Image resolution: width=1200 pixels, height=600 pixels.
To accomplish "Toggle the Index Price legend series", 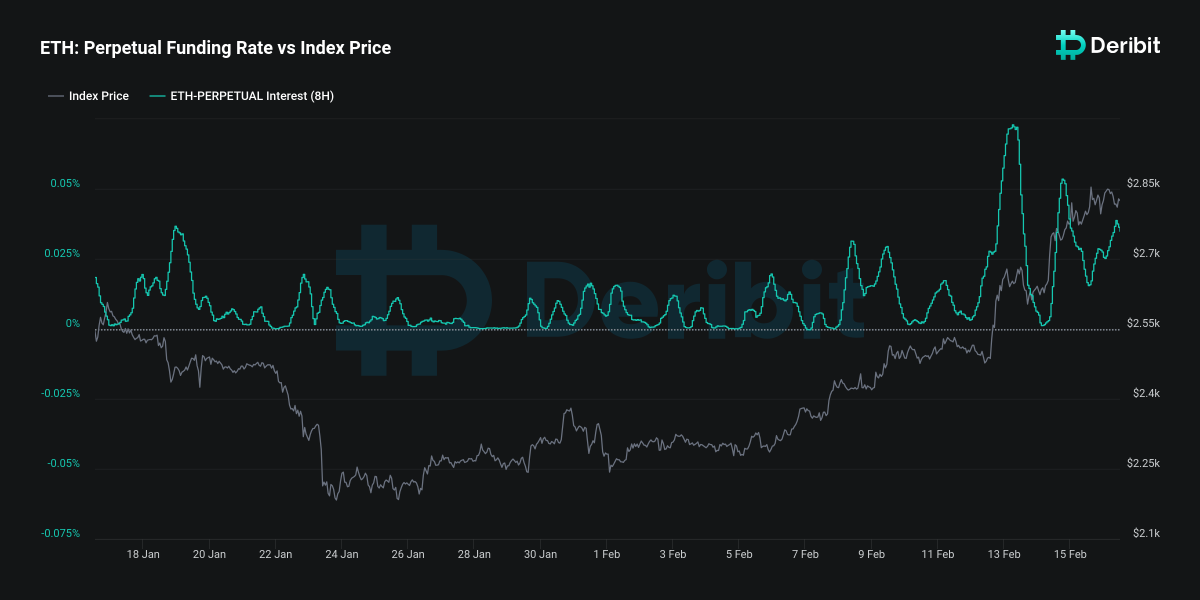I will 98,96.
